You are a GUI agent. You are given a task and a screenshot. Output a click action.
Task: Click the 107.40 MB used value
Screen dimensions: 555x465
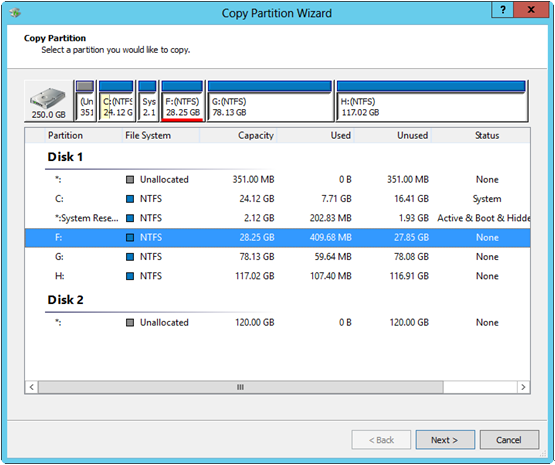point(331,276)
